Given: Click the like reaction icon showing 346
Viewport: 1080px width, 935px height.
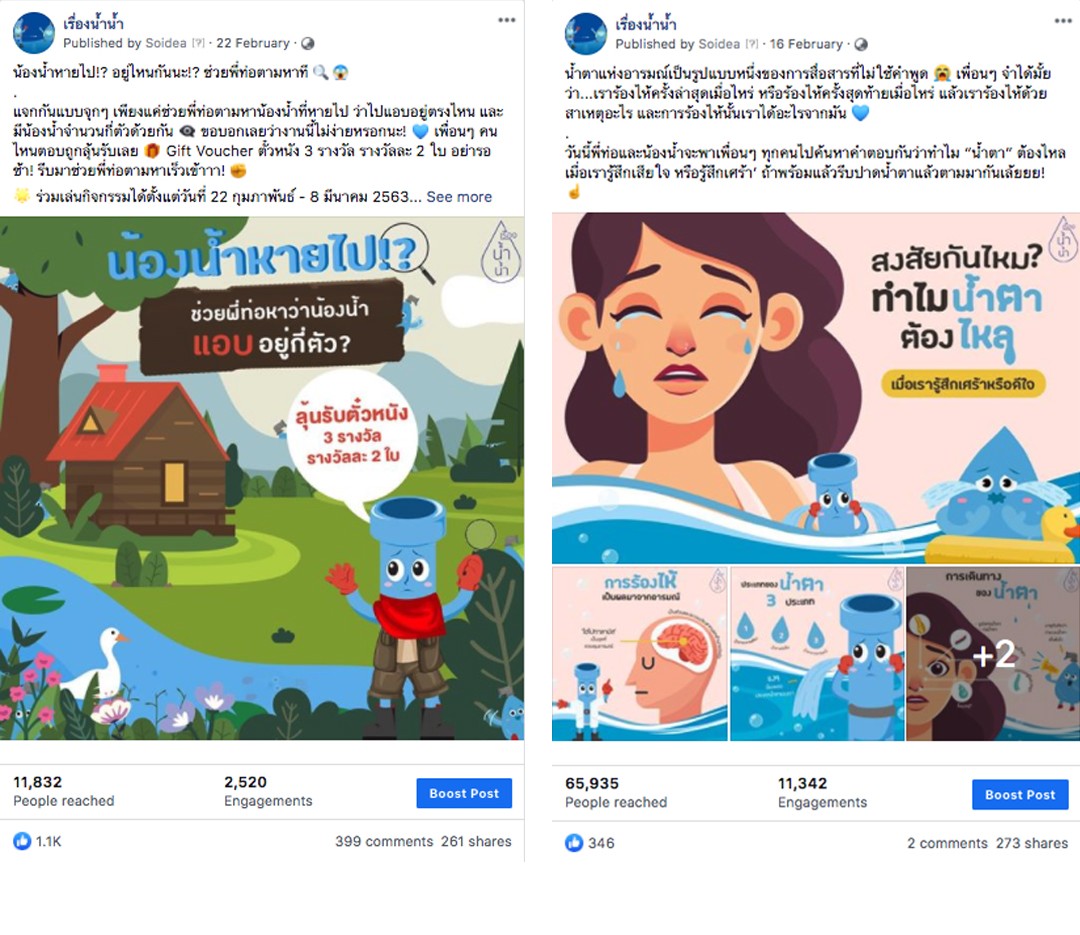Looking at the screenshot, I should coord(574,843).
